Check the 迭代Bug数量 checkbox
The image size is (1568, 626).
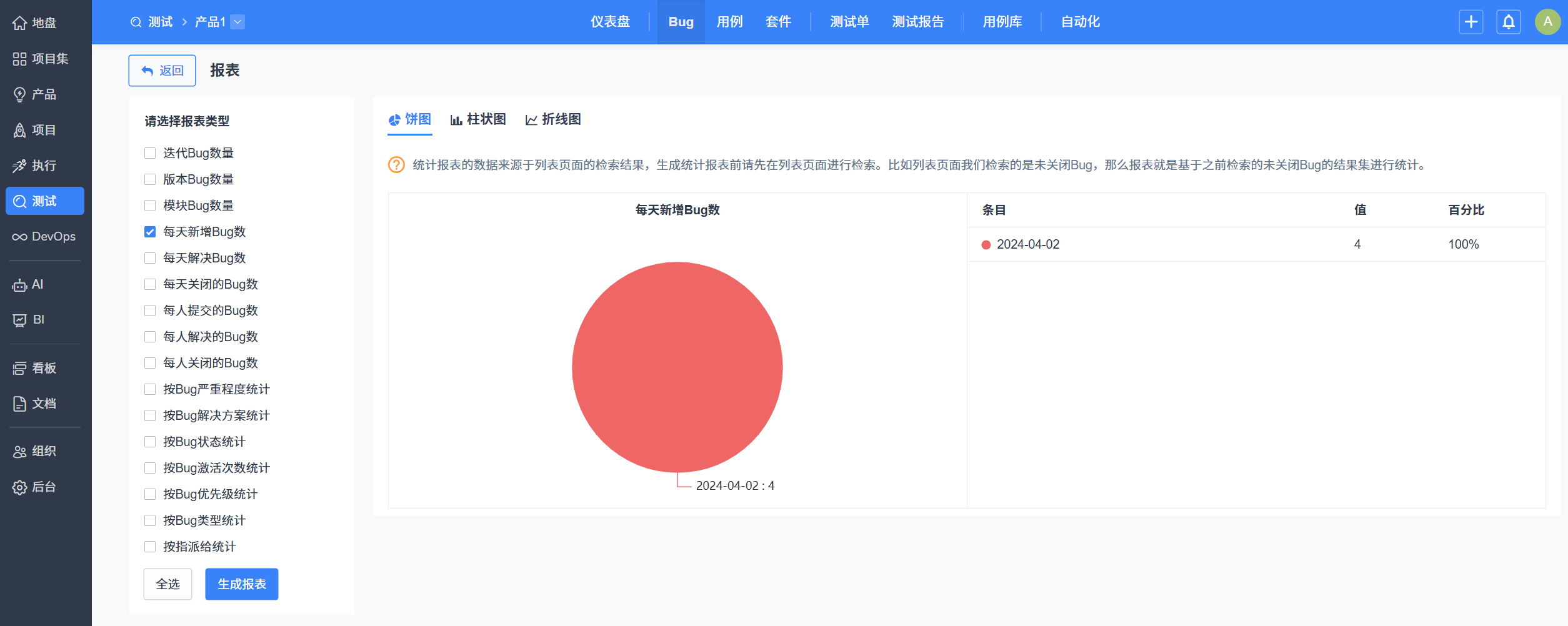coord(150,153)
